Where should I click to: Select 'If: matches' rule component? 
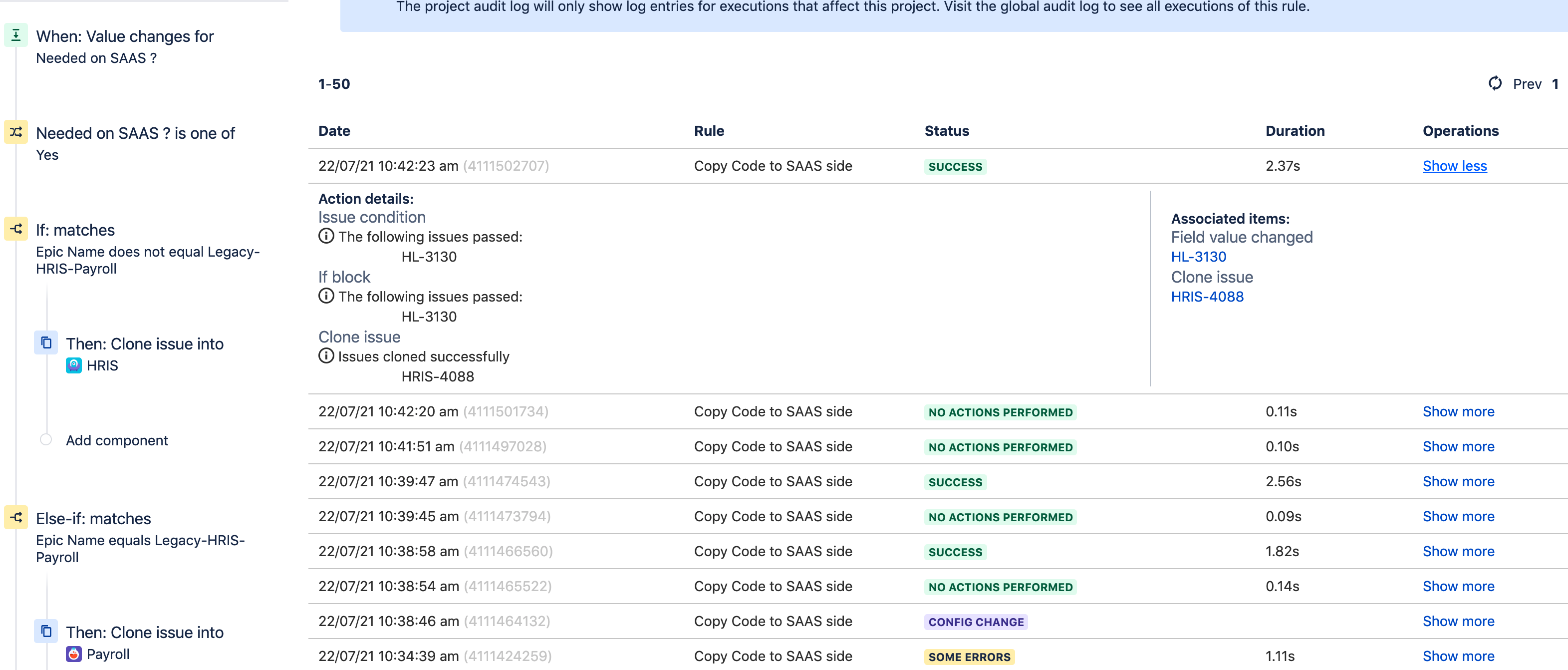[147, 250]
